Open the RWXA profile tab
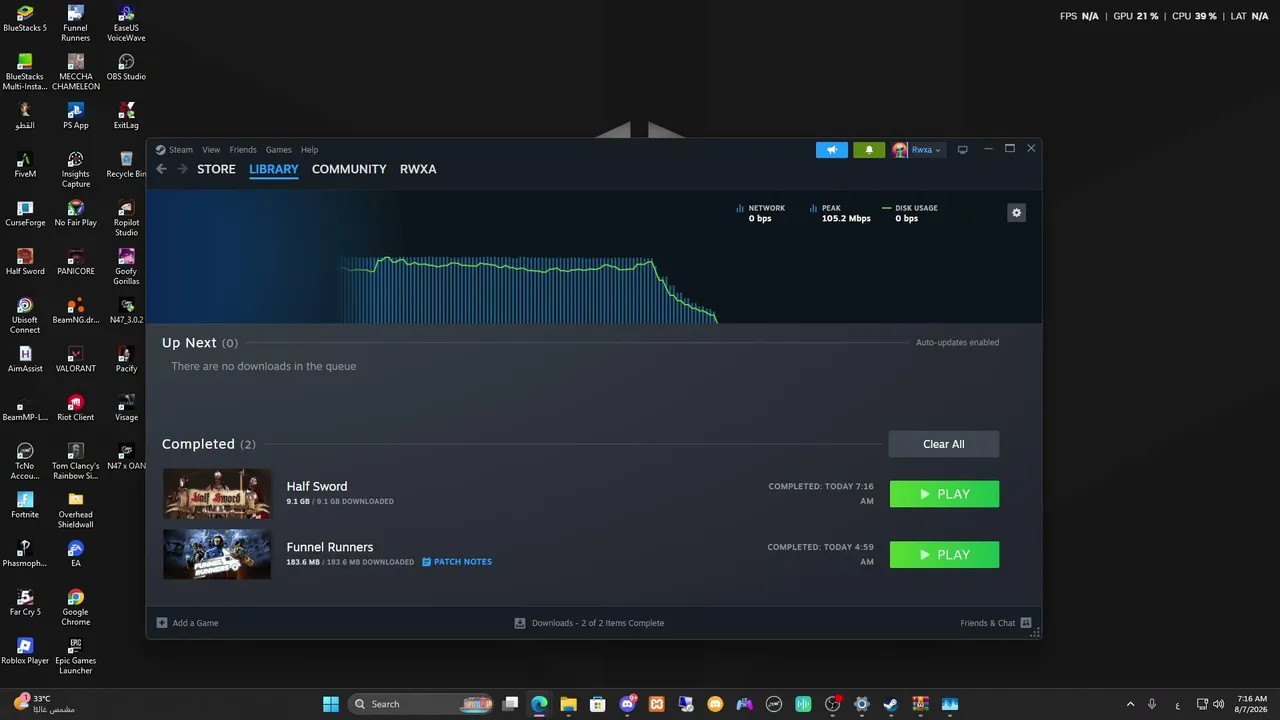 (x=418, y=169)
